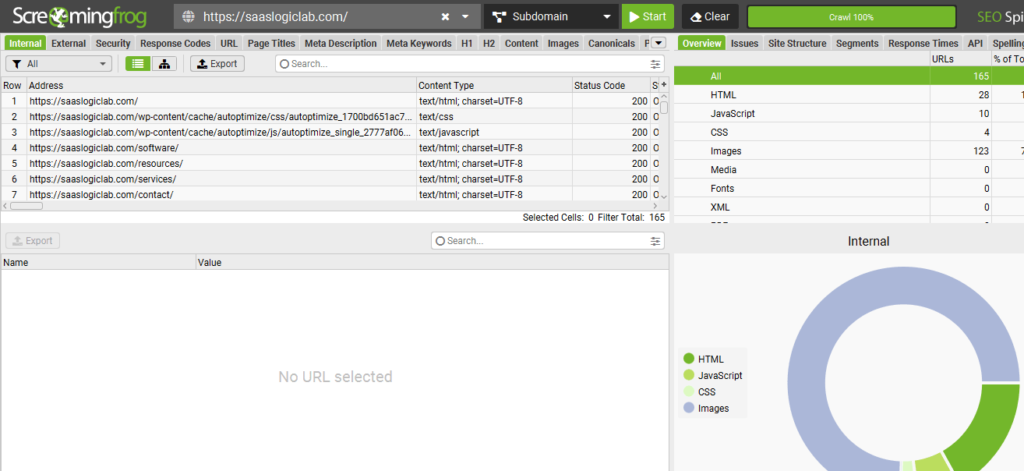Add columns with the plus icon
Viewport: 1024px width, 471px height.
point(664,85)
